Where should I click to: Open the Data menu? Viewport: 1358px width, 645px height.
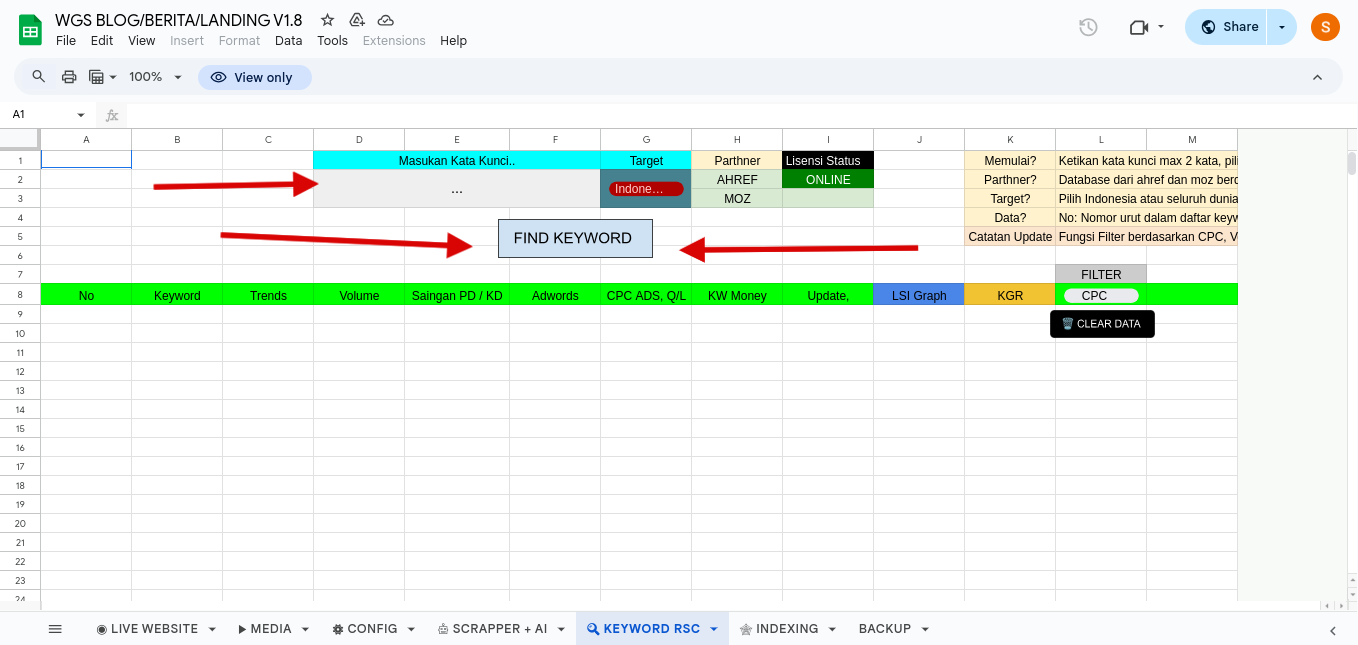tap(289, 41)
